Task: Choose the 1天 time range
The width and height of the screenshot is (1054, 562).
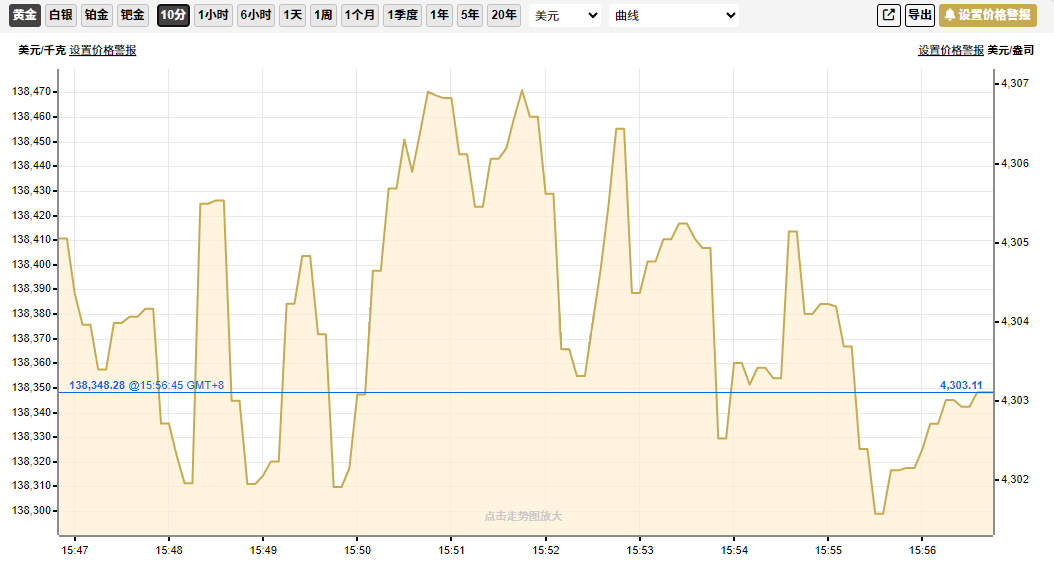Action: point(293,15)
